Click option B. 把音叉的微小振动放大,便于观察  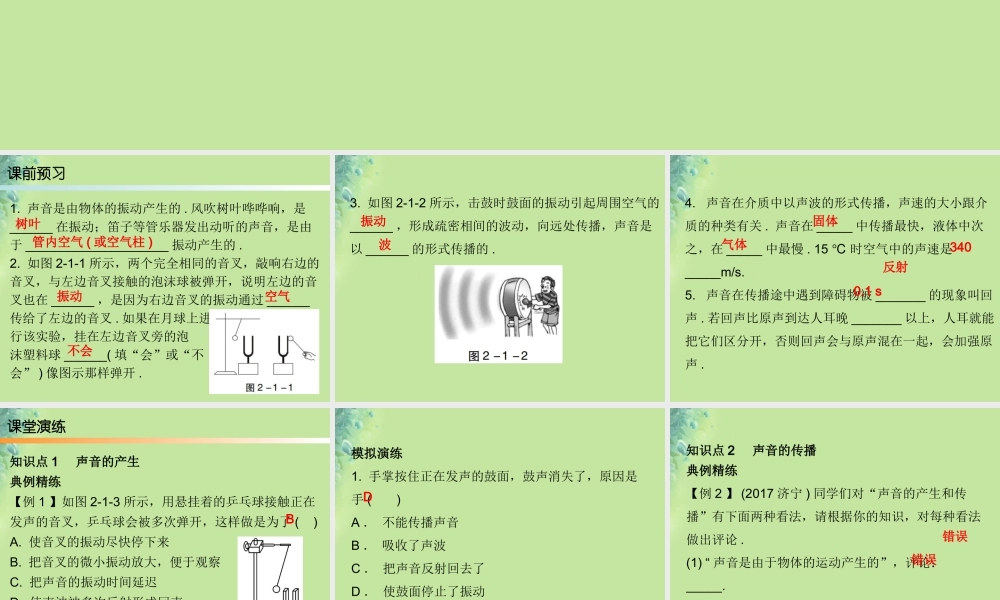[x=115, y=562]
